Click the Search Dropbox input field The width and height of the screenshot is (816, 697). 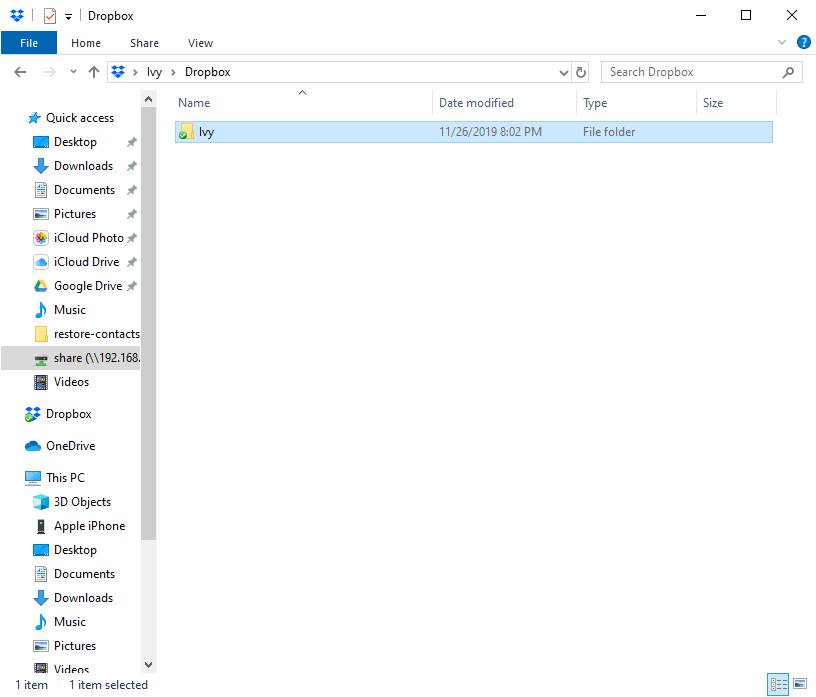[x=690, y=72]
